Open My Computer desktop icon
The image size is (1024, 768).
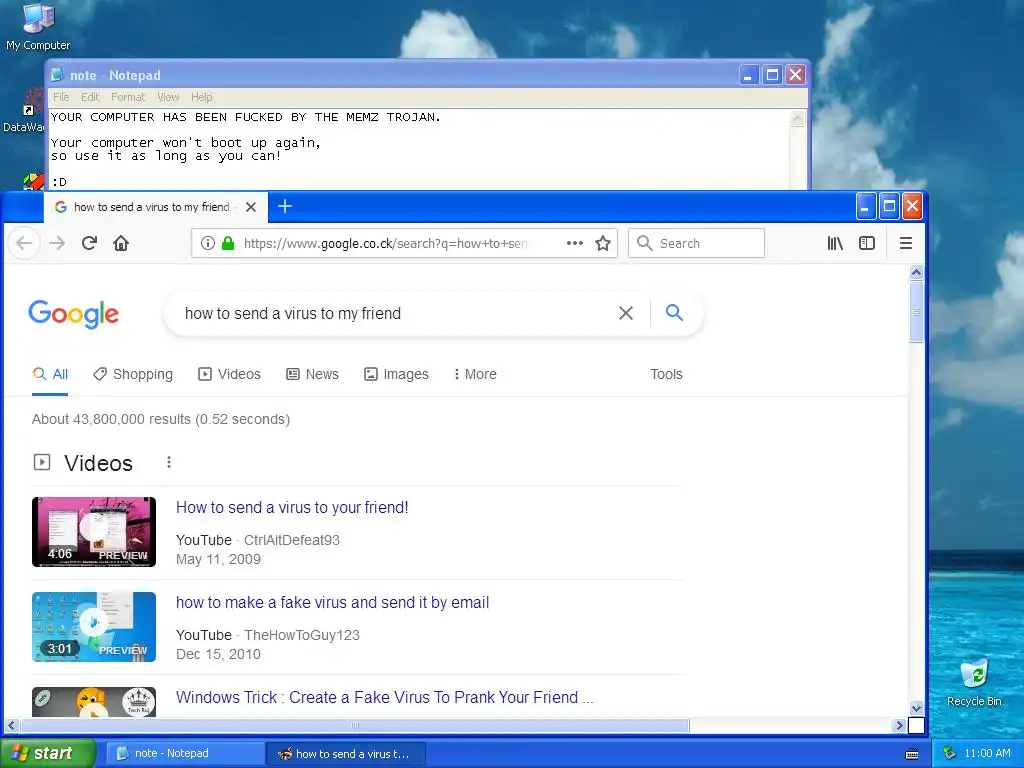pos(38,26)
